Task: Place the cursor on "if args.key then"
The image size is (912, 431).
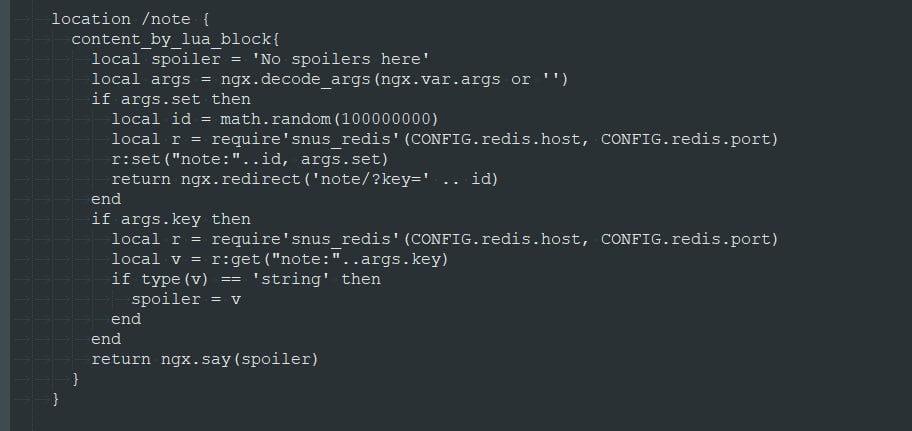Action: (x=171, y=219)
